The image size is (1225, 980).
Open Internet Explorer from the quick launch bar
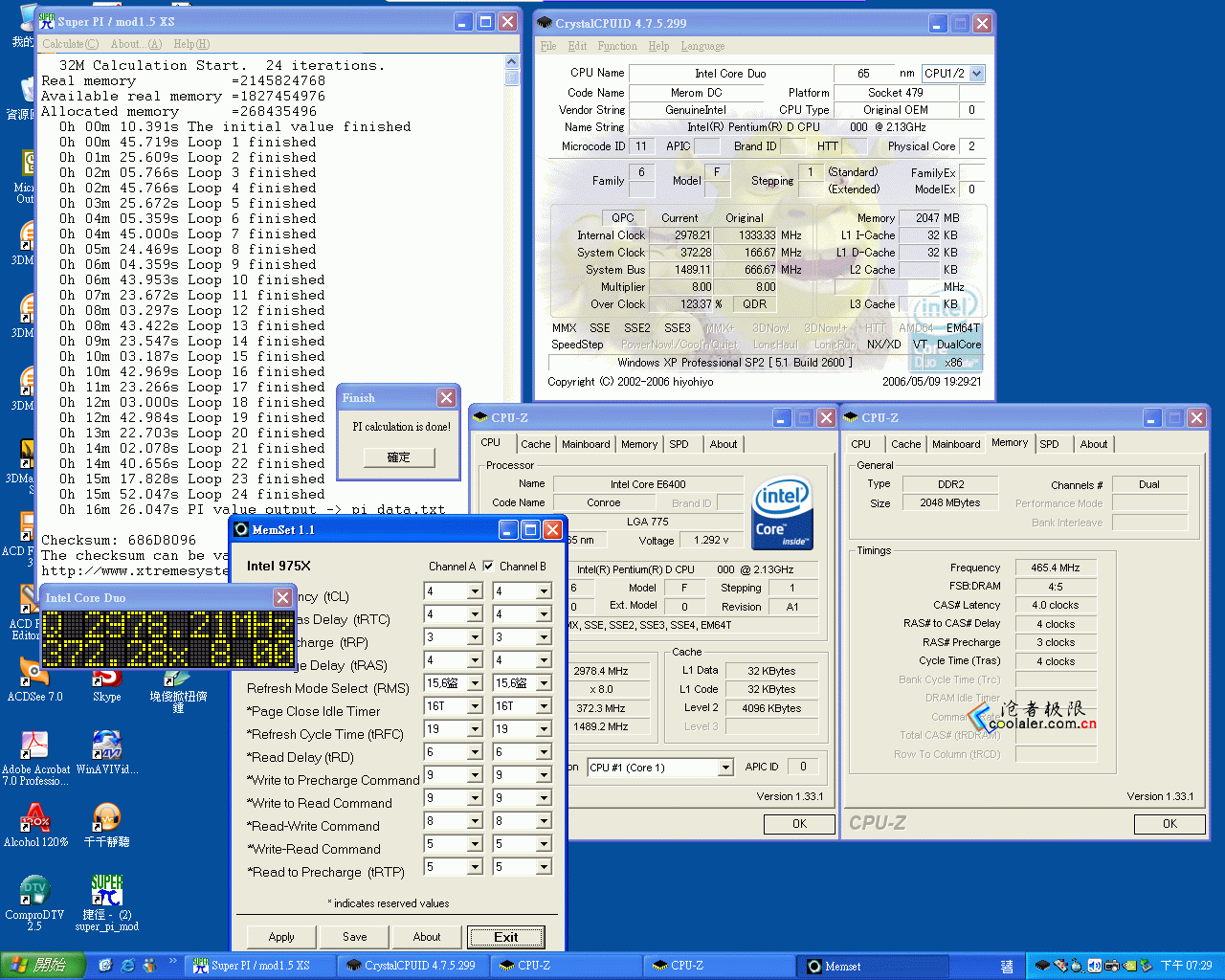(127, 966)
